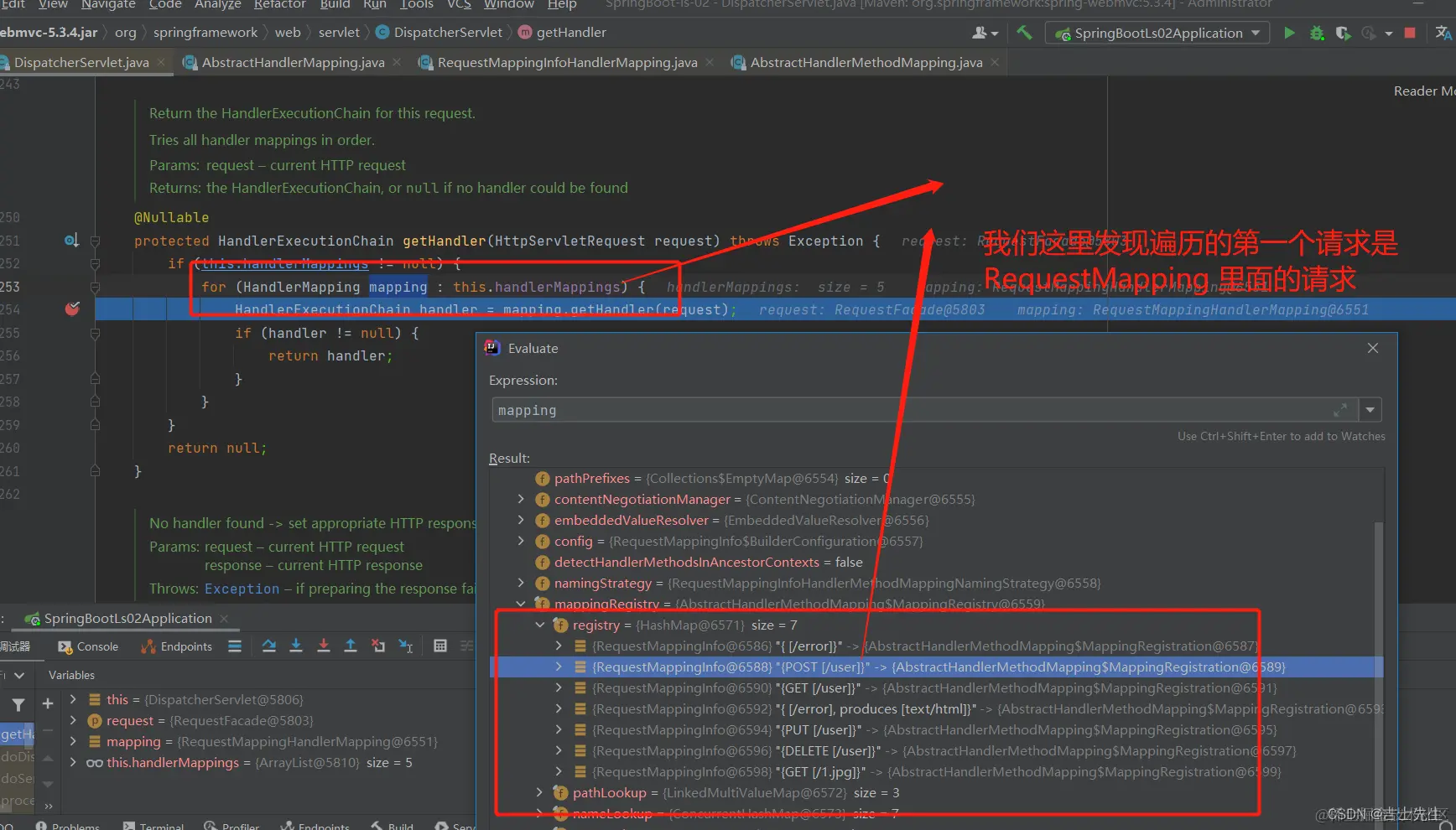Start debugging with the bug icon
The height and width of the screenshot is (830, 1456).
coord(1317,33)
